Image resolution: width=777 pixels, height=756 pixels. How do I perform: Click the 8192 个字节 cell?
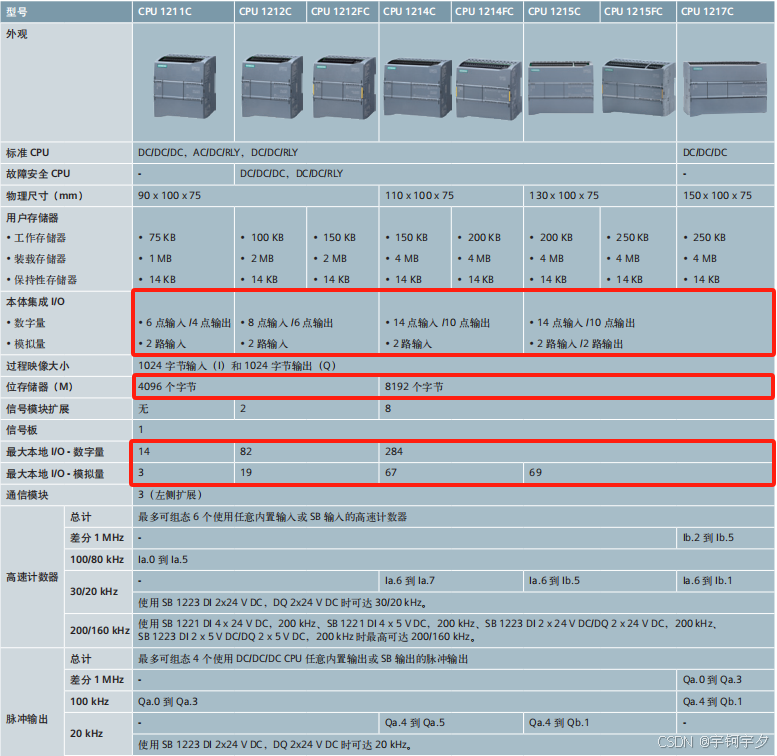click(577, 387)
